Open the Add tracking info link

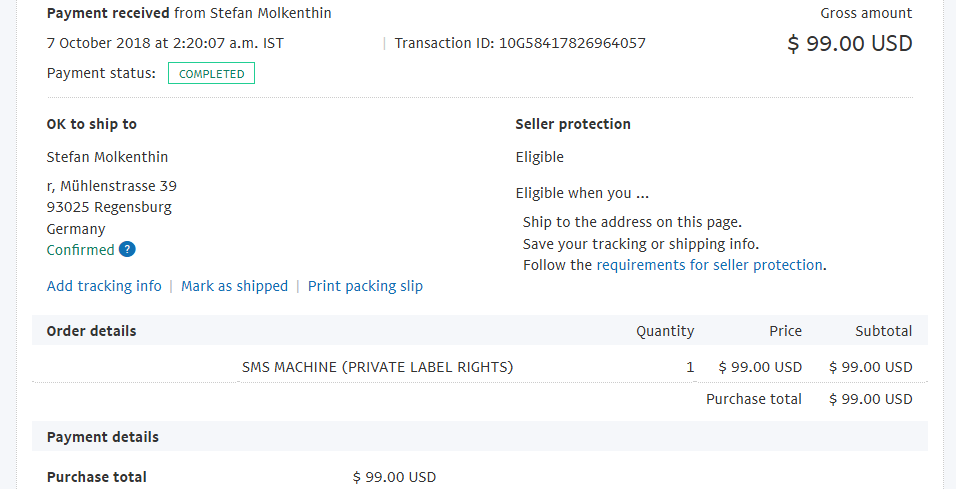pyautogui.click(x=104, y=286)
